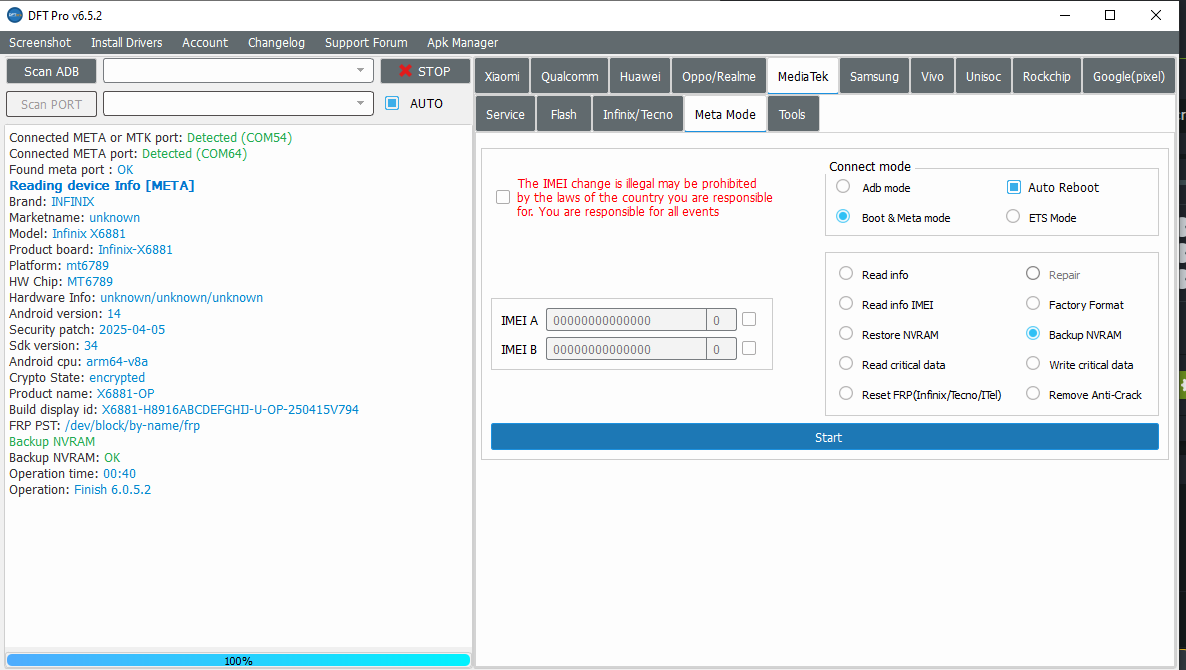Check the IMEI change disclaimer checkbox
The height and width of the screenshot is (670, 1186).
click(503, 197)
